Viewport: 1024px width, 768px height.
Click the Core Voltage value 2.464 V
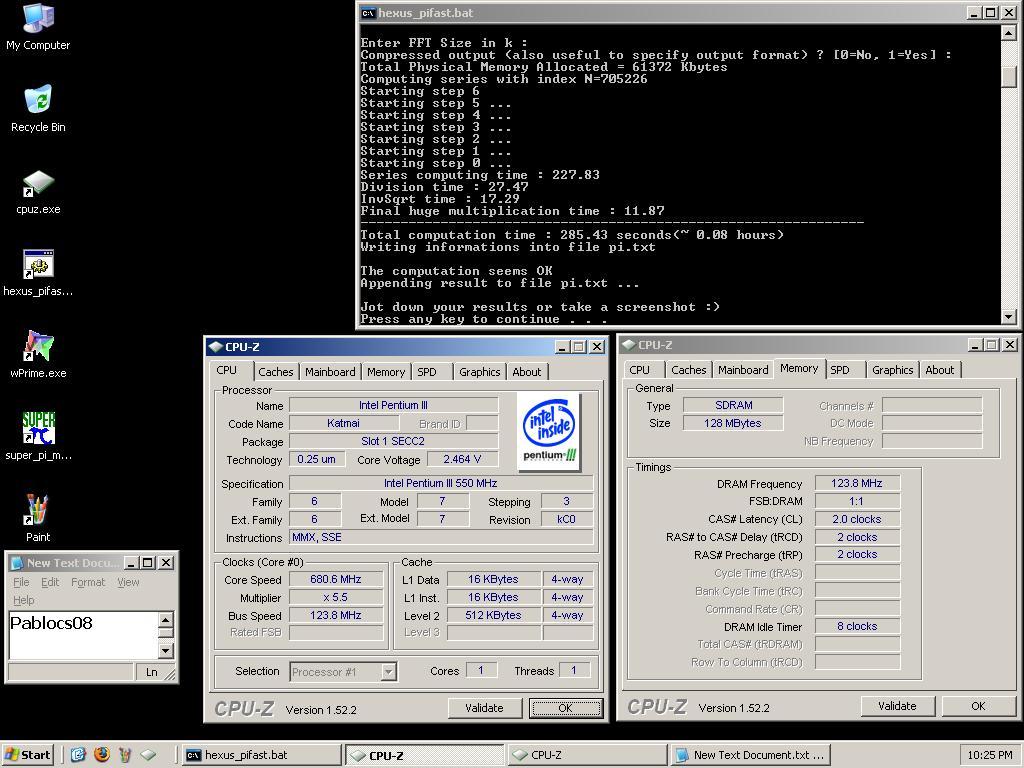click(x=462, y=460)
